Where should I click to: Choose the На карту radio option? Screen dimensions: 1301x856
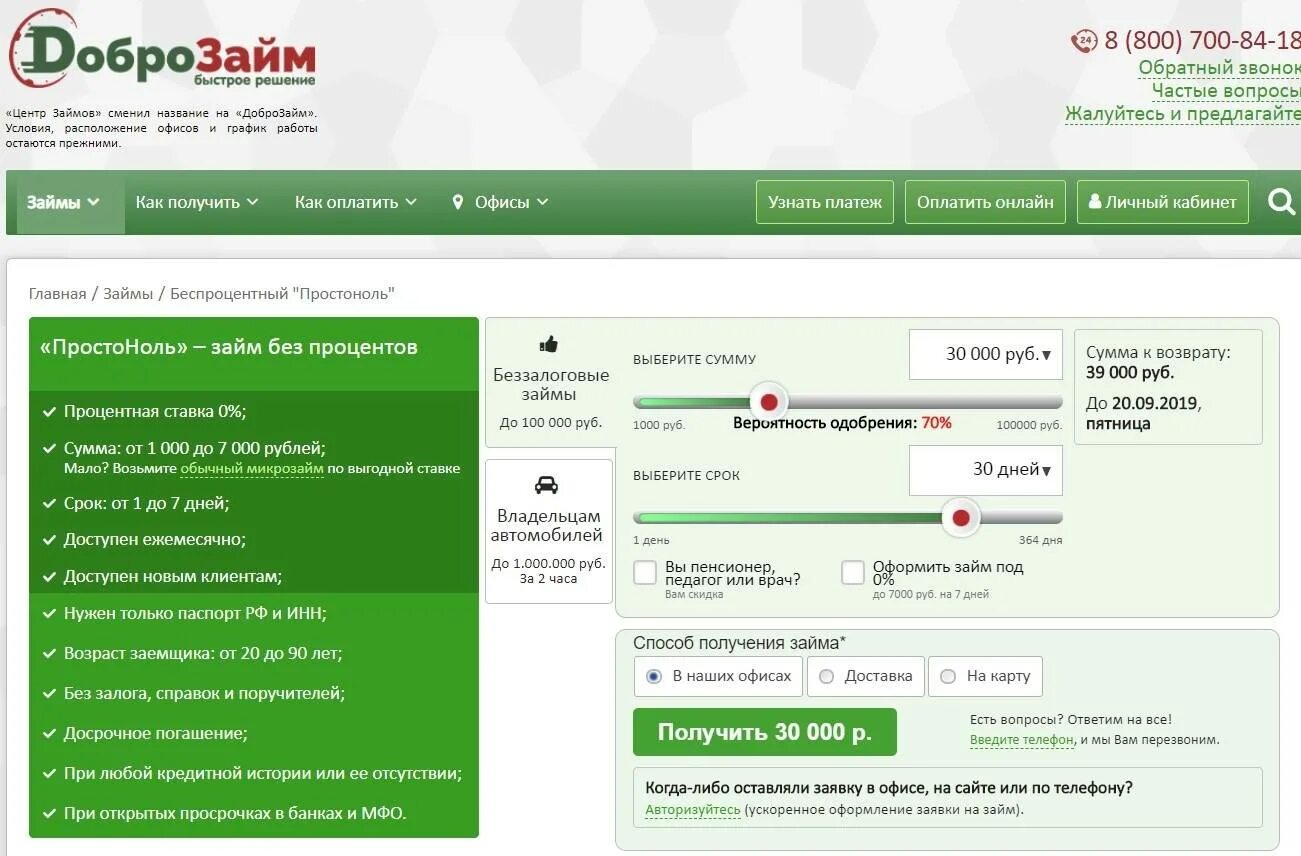pyautogui.click(x=948, y=677)
